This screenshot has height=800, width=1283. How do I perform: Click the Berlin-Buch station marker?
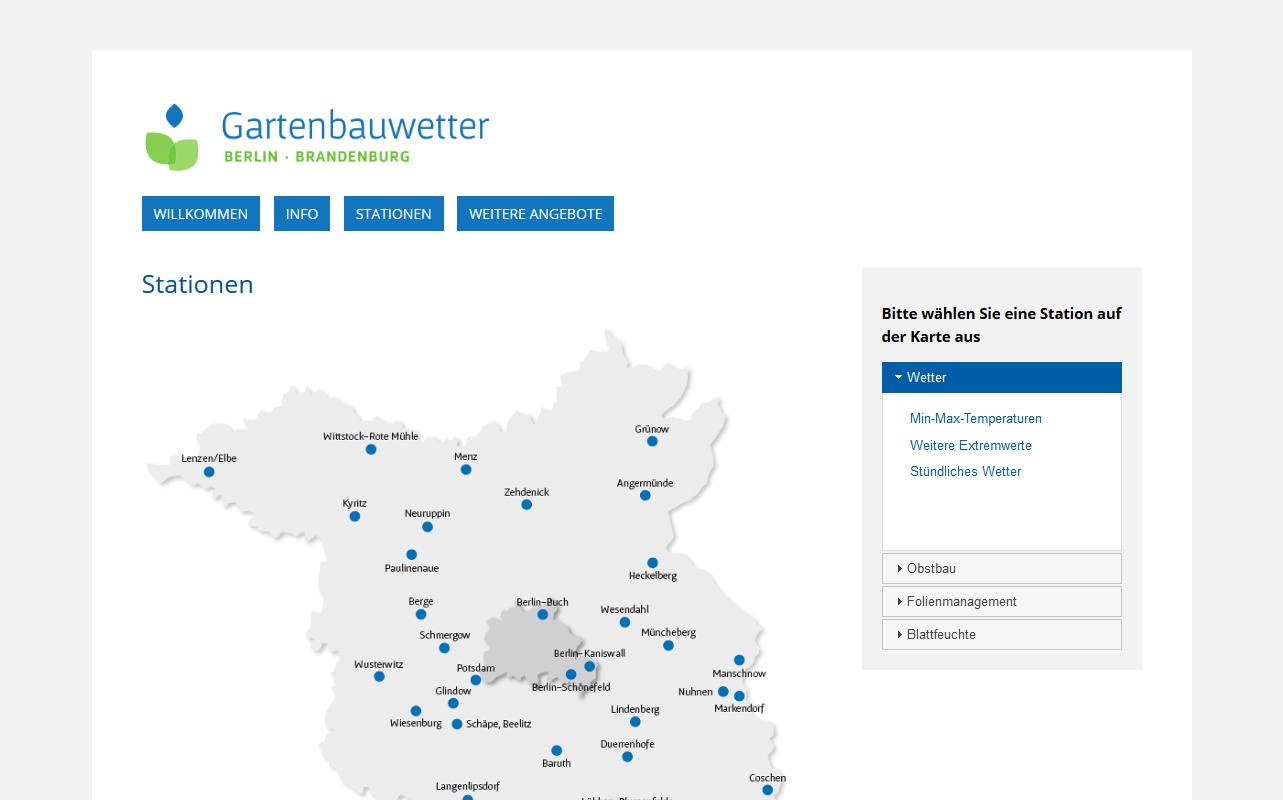(543, 614)
